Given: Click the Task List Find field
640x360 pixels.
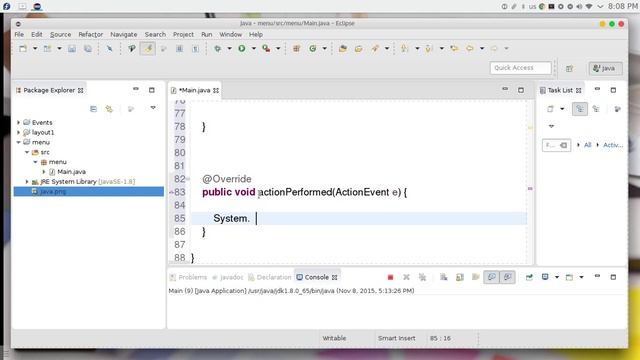Looking at the screenshot, I should 556,145.
